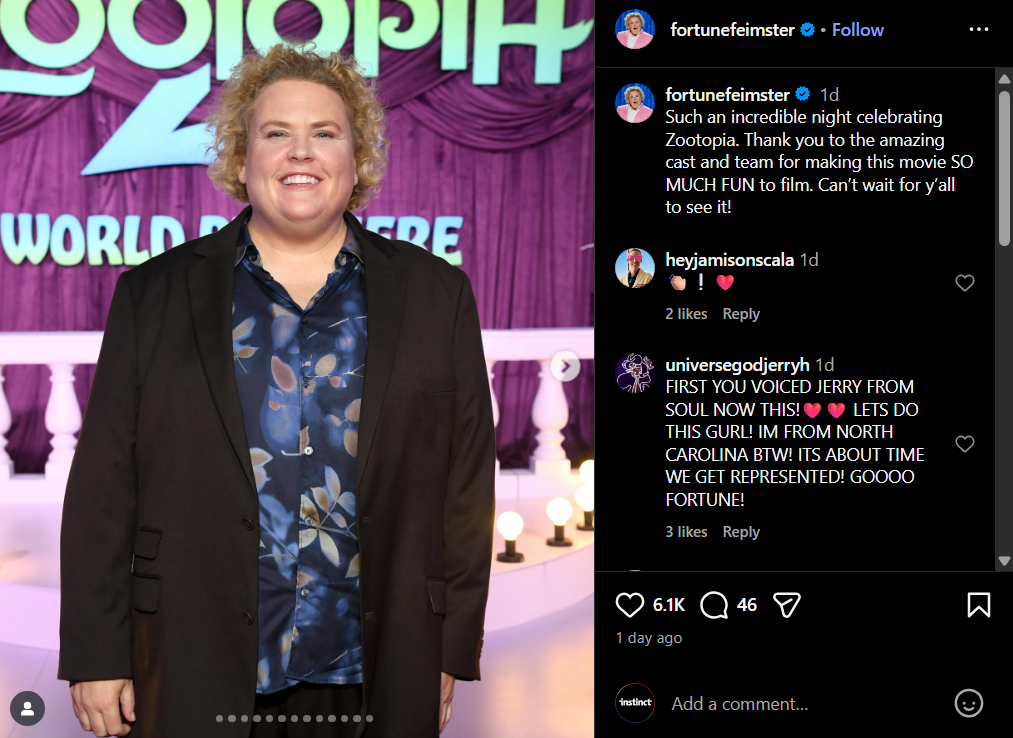Share the post with the paper plane icon
This screenshot has height=738, width=1013.
click(x=786, y=605)
